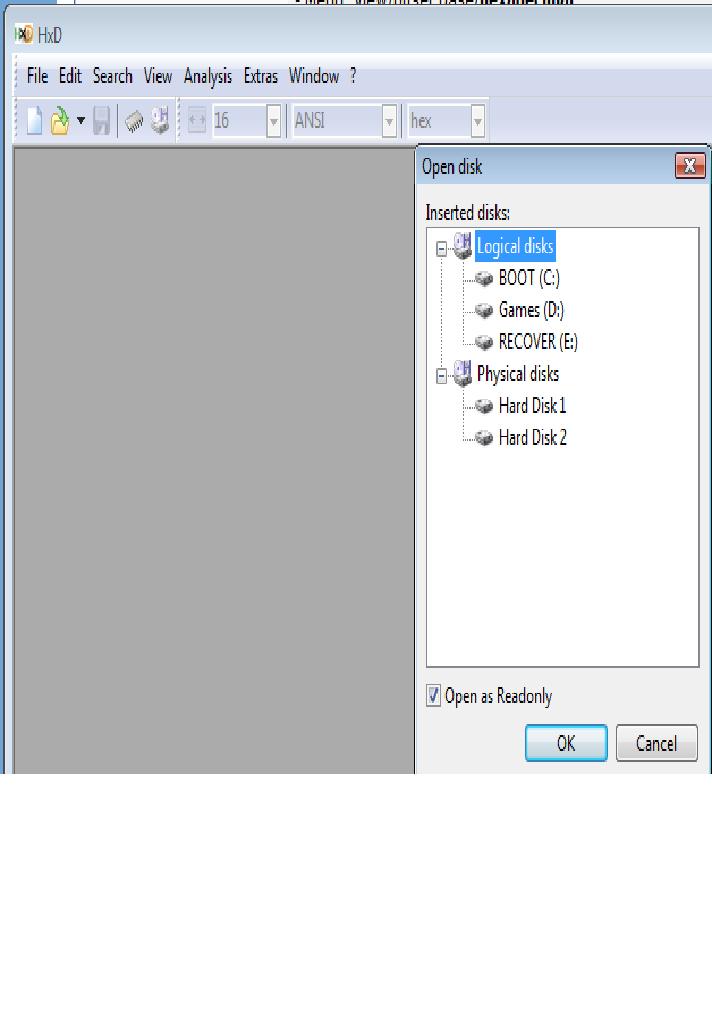Click the Cancel button
This screenshot has width=712, height=1034.
[657, 743]
